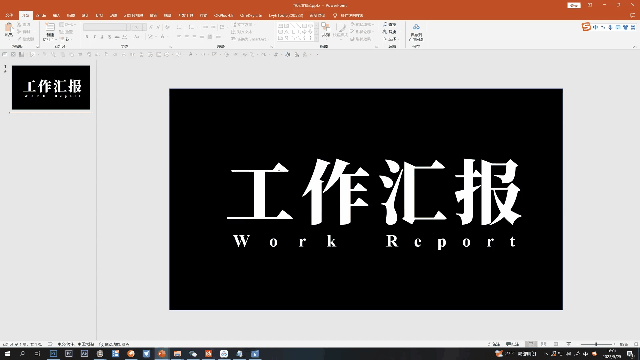Toggle Align Right paragraph button
Image resolution: width=640 pixels, height=360 pixels.
tap(194, 36)
